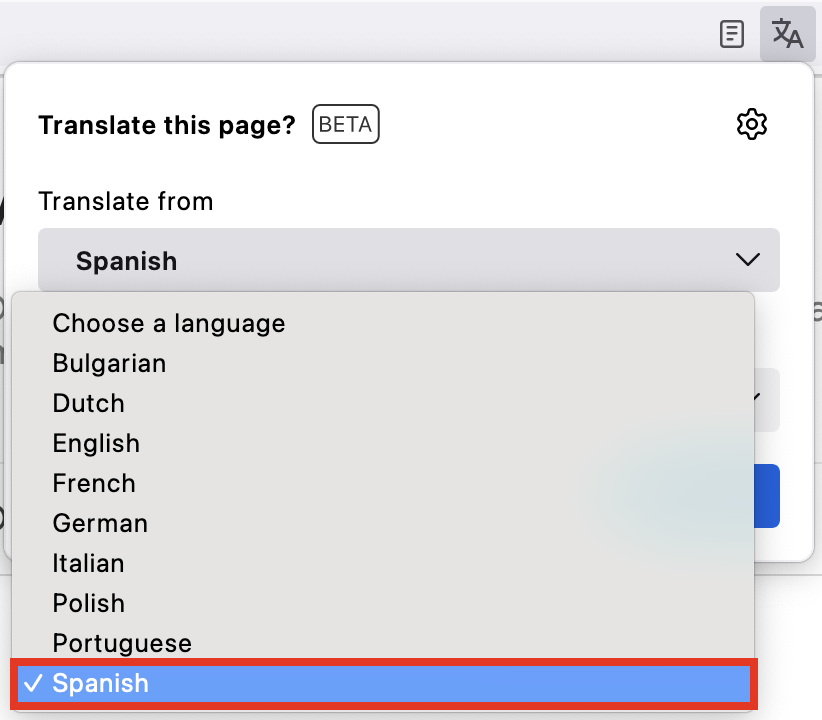Select French from the language list
Viewport: 822px width, 720px height.
pyautogui.click(x=93, y=483)
